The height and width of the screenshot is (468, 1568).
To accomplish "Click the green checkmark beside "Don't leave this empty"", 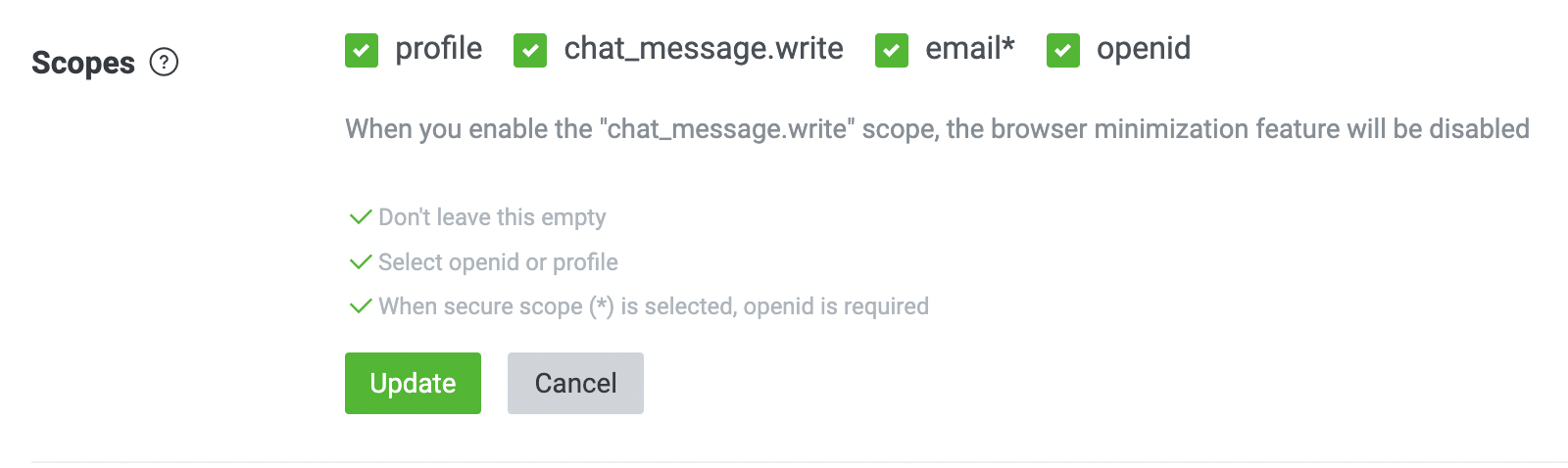I will (361, 216).
